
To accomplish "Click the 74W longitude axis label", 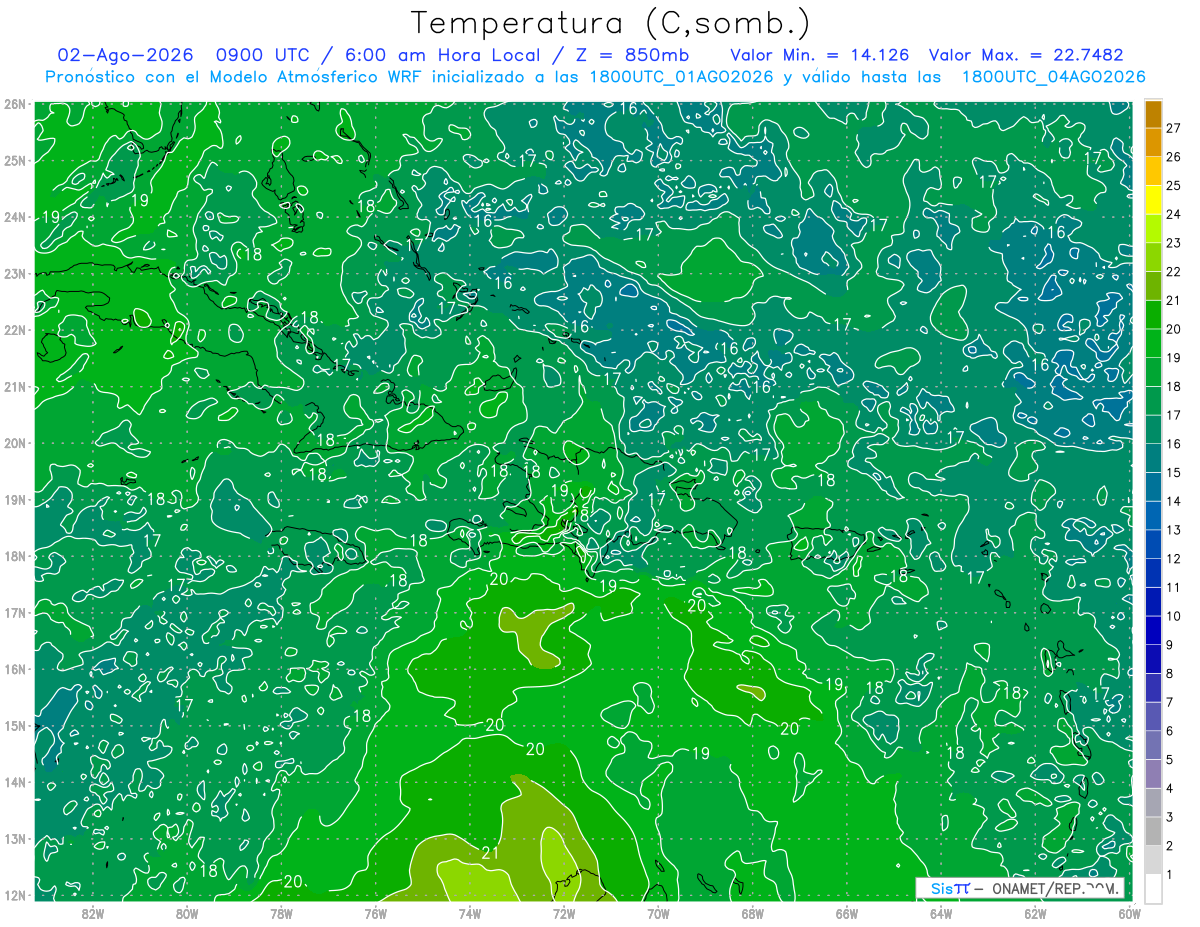I will [470, 912].
